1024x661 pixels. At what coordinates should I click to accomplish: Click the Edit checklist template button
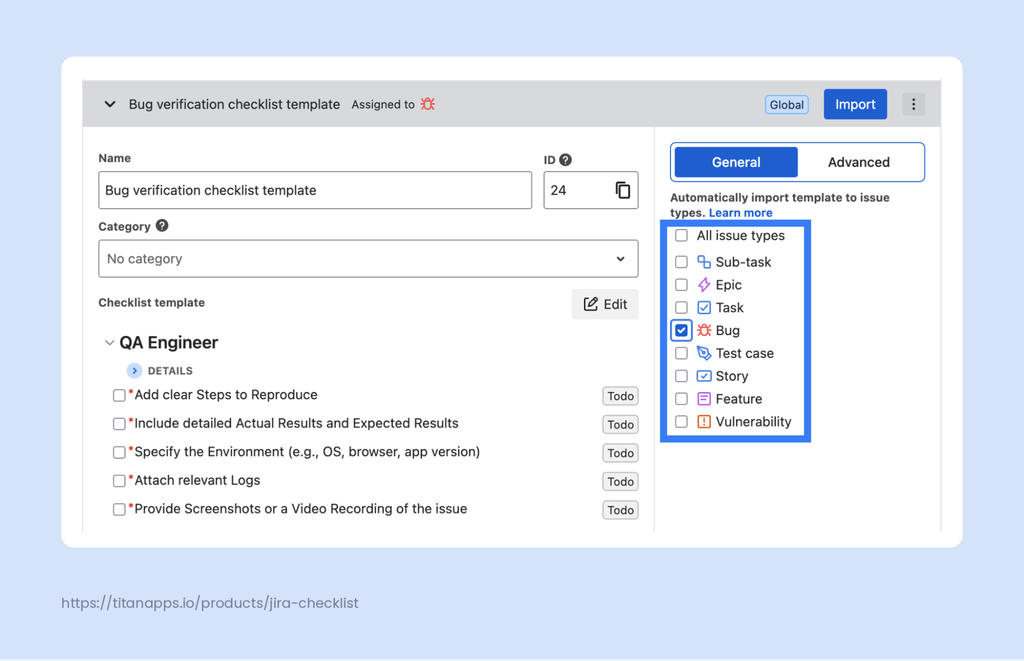point(605,304)
